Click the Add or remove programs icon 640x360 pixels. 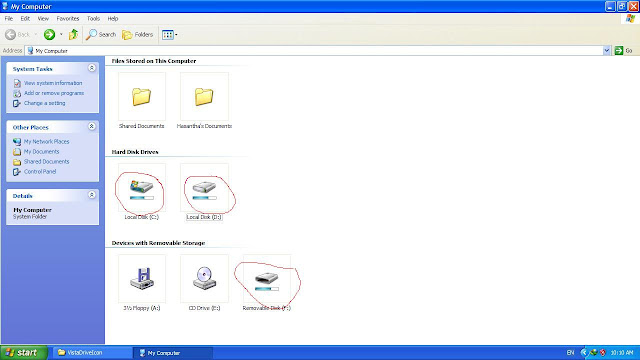pyautogui.click(x=17, y=93)
